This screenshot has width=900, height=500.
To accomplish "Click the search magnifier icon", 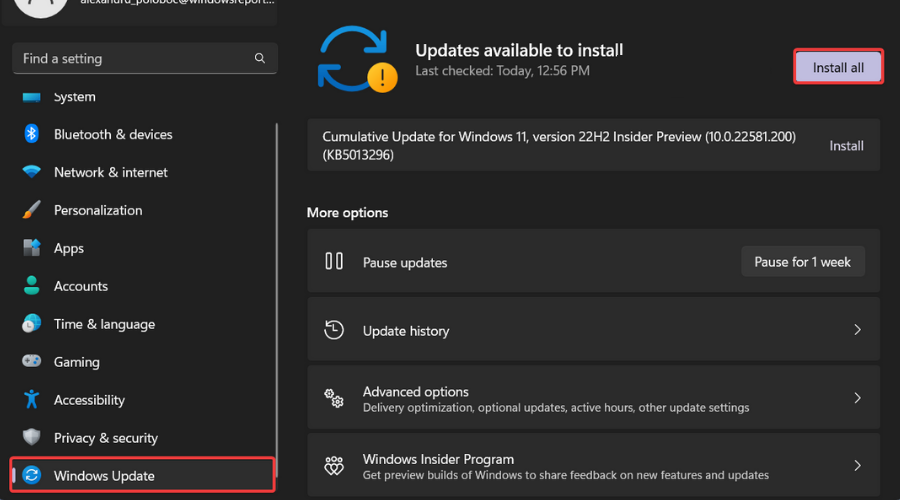I will pyautogui.click(x=259, y=58).
